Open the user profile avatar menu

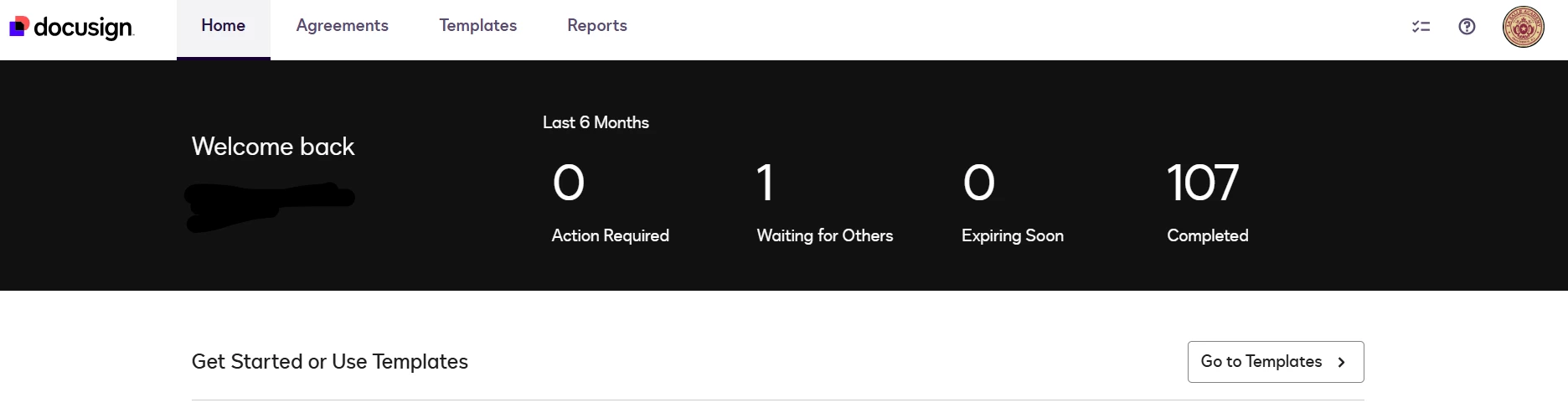pos(1523,27)
